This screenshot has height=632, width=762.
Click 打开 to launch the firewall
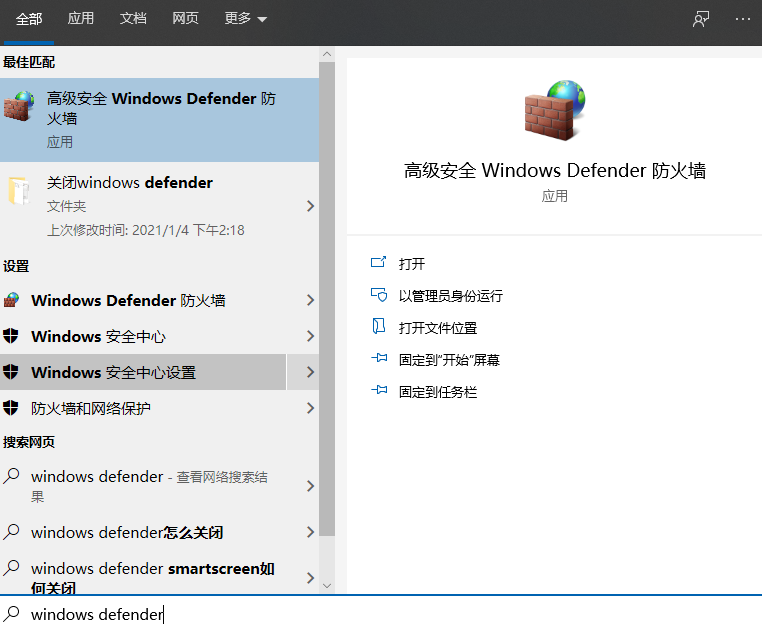pos(412,264)
